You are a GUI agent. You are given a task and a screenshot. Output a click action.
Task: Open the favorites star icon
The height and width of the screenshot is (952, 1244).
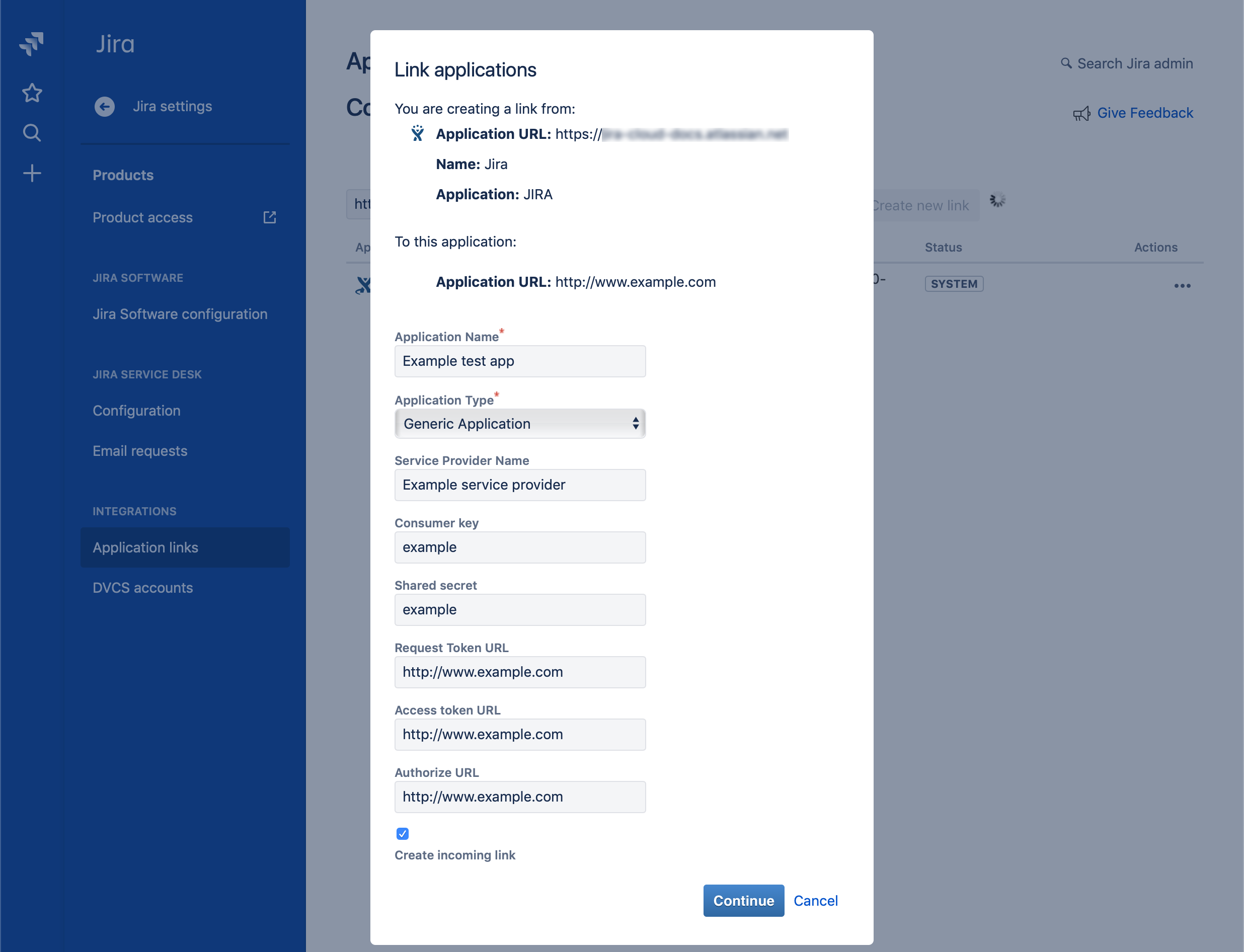[32, 93]
